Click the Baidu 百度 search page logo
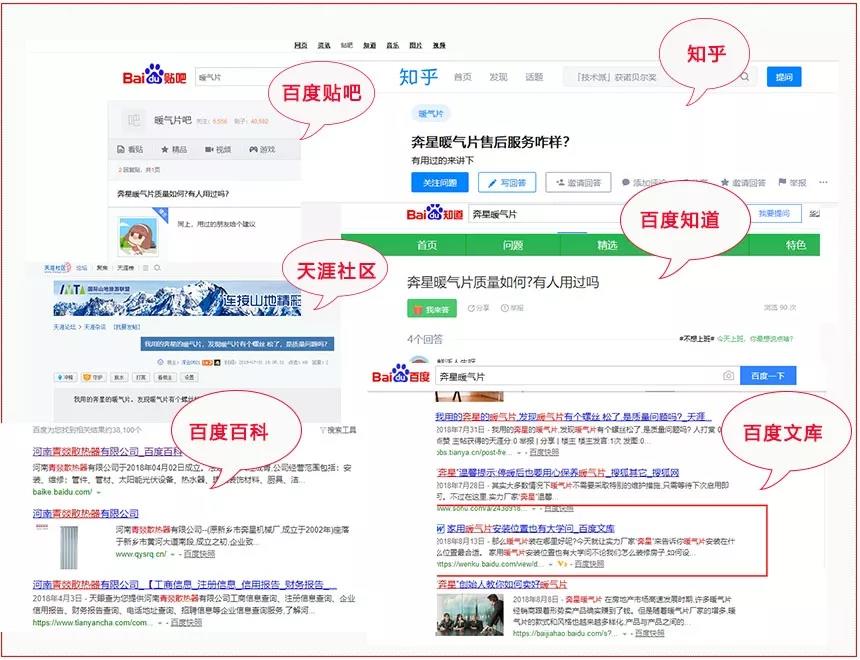The height and width of the screenshot is (660, 860). [x=400, y=375]
